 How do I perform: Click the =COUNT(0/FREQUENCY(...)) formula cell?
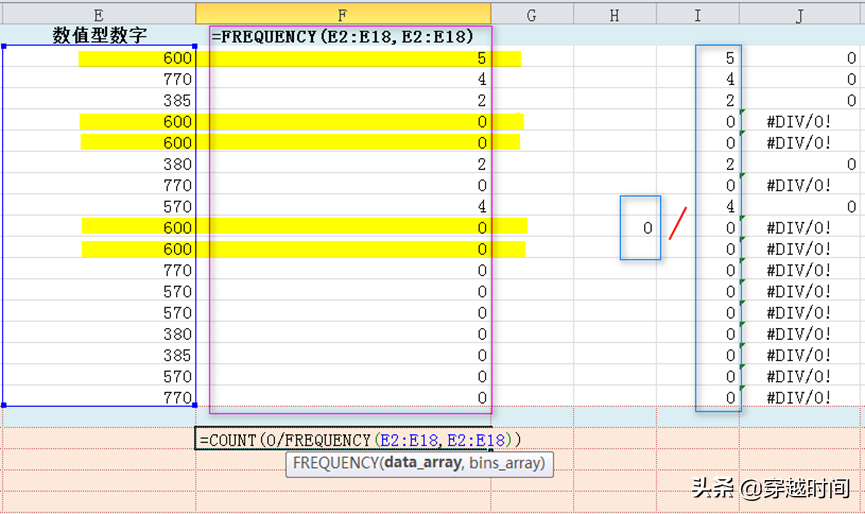point(343,440)
